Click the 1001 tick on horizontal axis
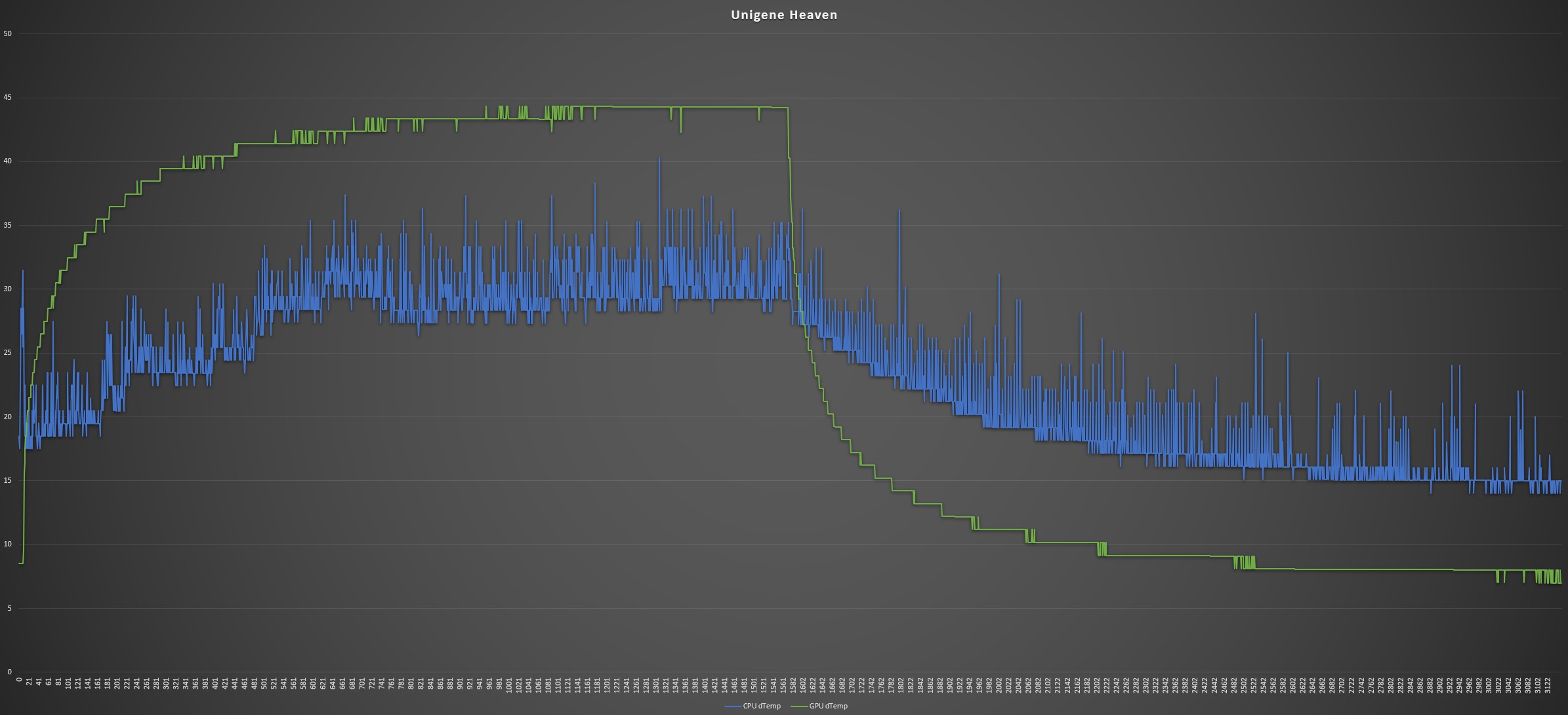Screen dimensions: 1568x715 coord(509,686)
